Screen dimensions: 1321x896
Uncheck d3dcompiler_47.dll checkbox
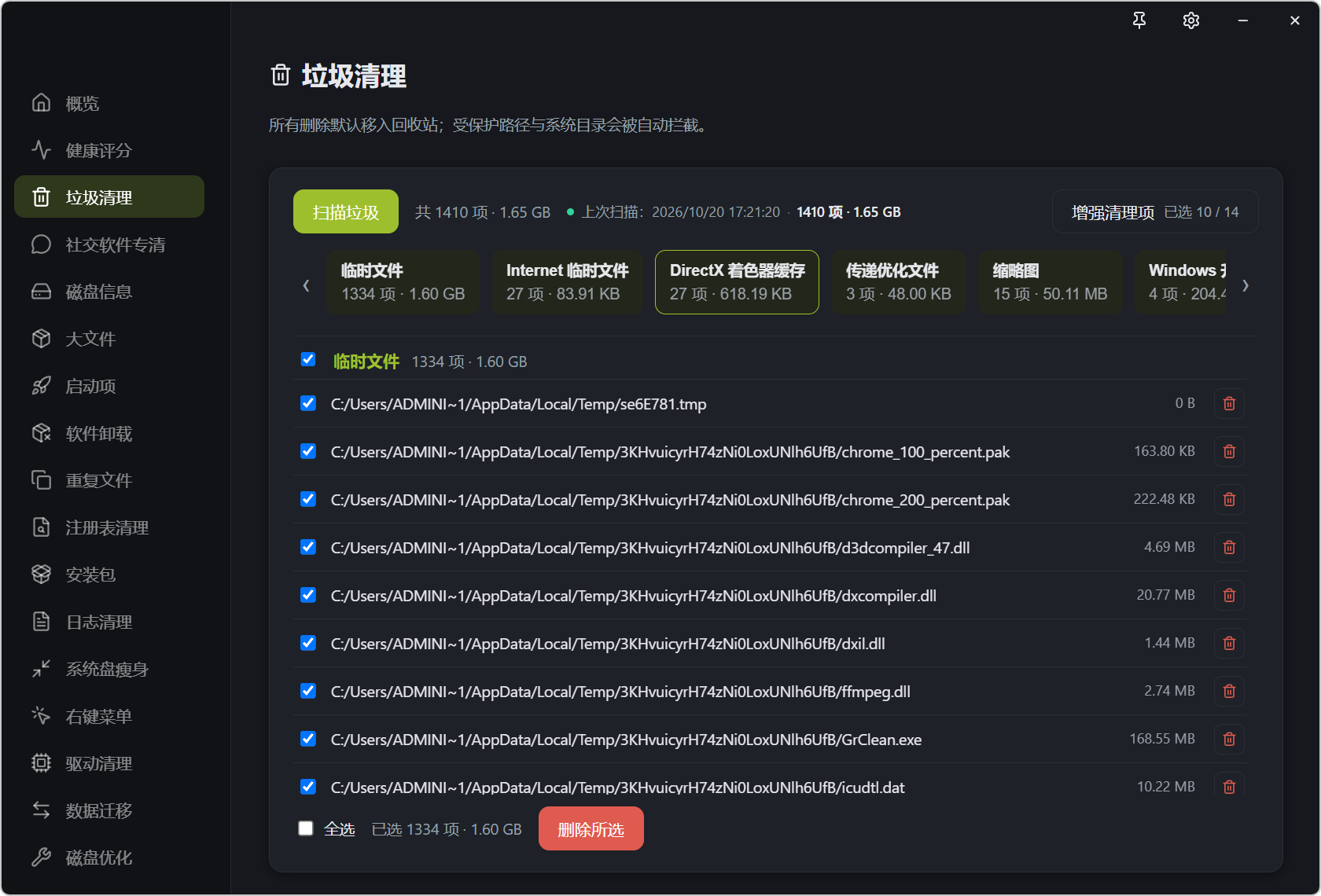(x=308, y=547)
